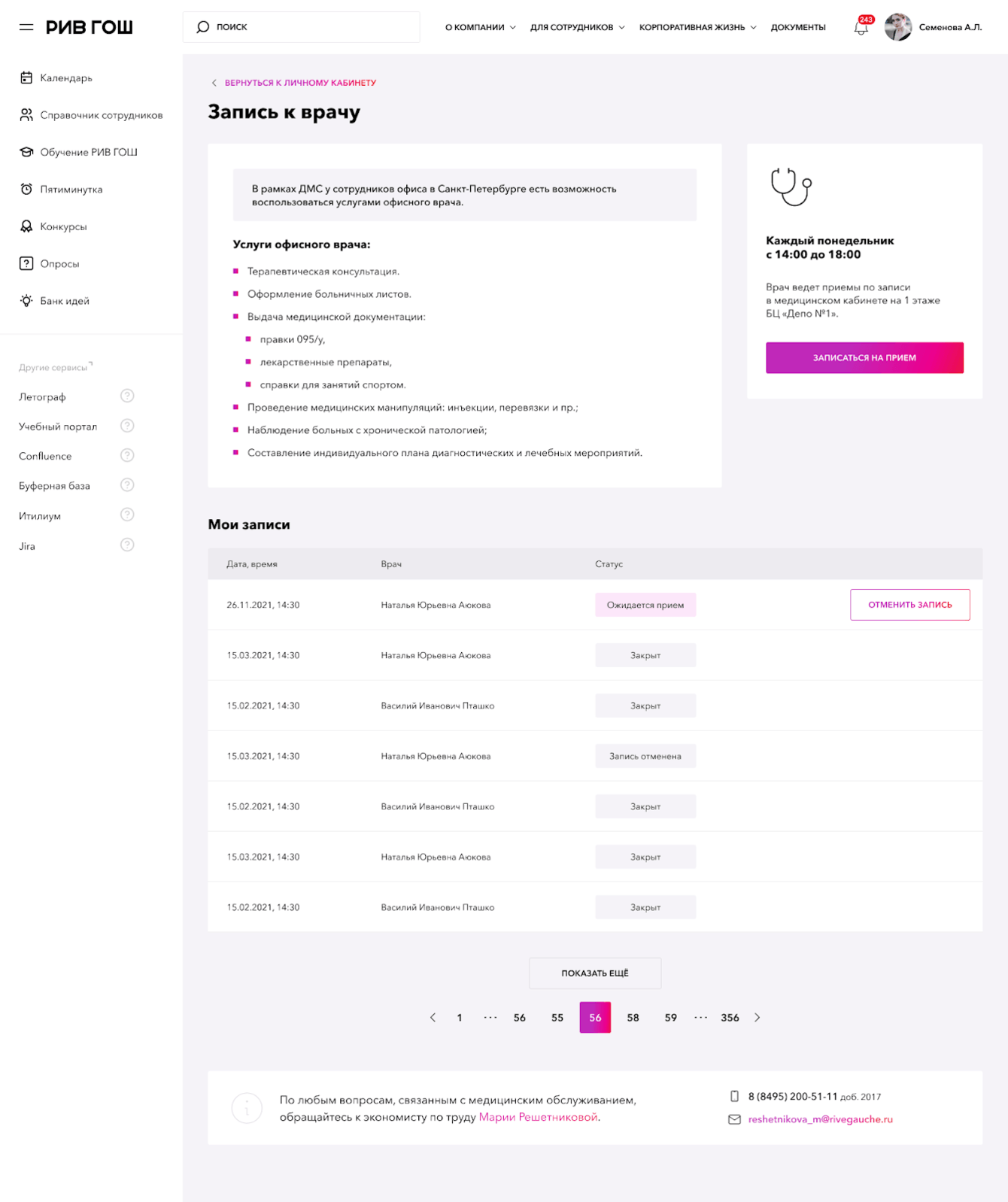This screenshot has height=1202, width=1008.
Task: Click into the ПОИСК search field
Action: pos(301,27)
